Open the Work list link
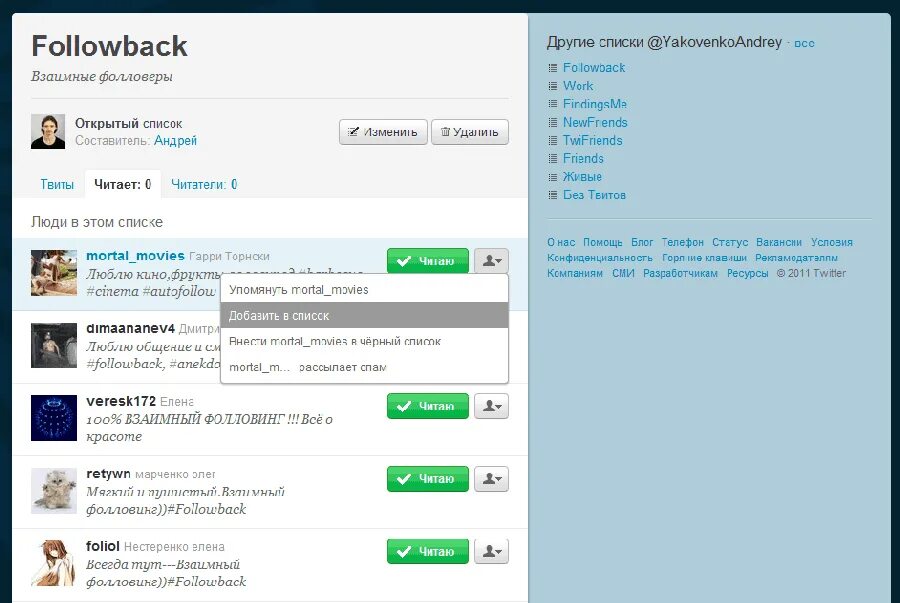The width and height of the screenshot is (900, 603). point(578,86)
